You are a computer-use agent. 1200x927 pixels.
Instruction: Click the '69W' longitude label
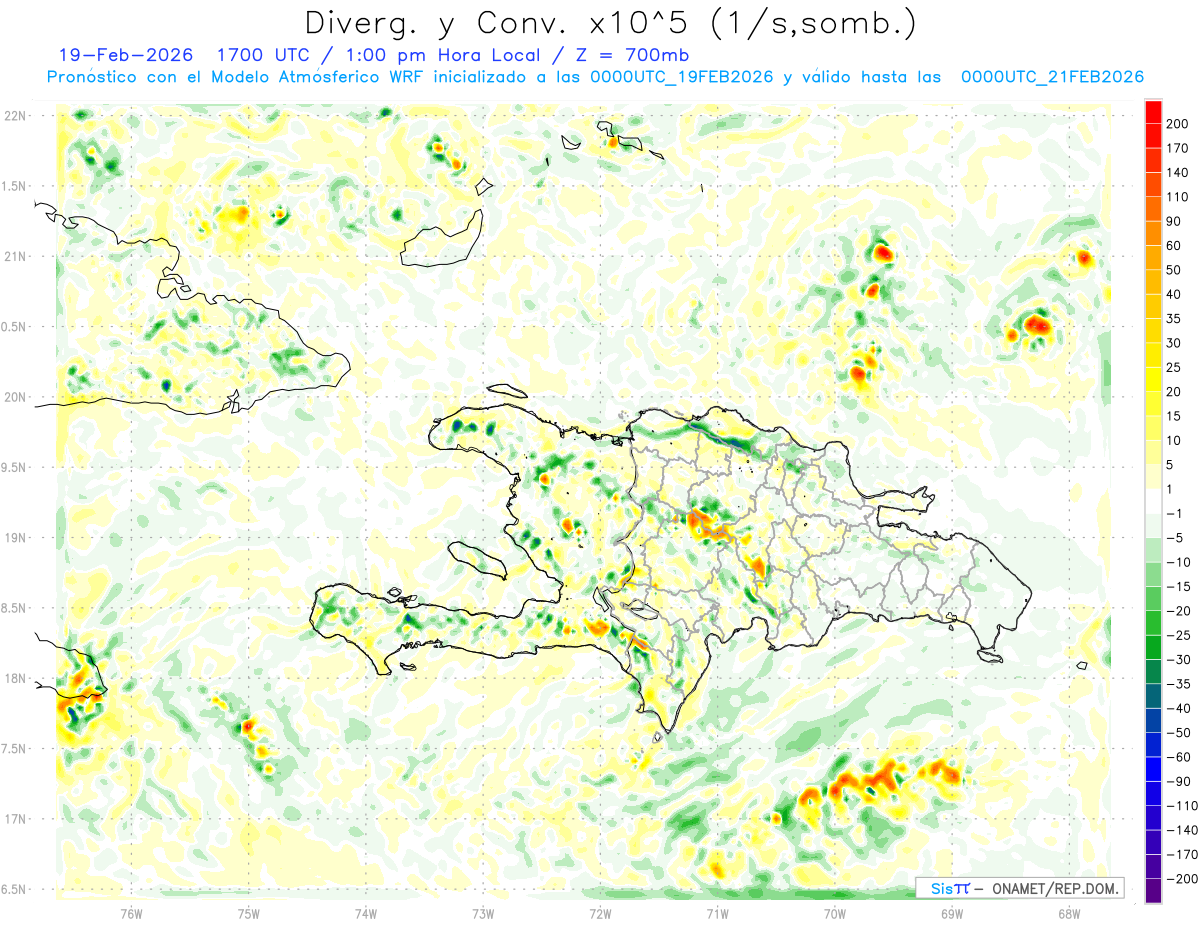coord(952,914)
